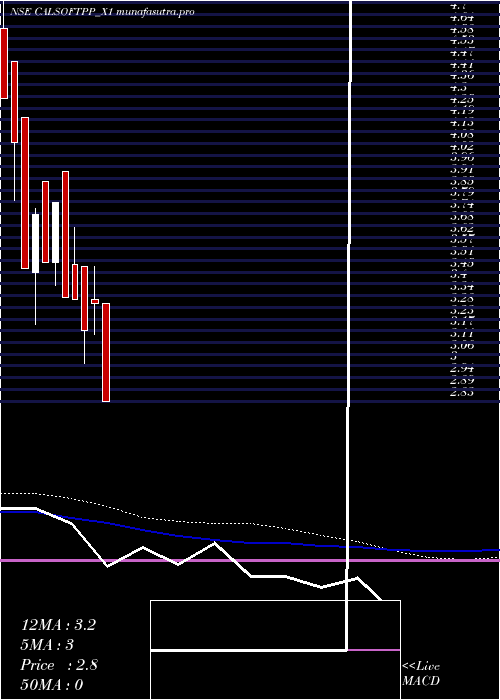This screenshot has height=700, width=500.
Task: Click the NSE CALSOFTPP_X1 munafasutra.pro chart title
Action: 102,12
